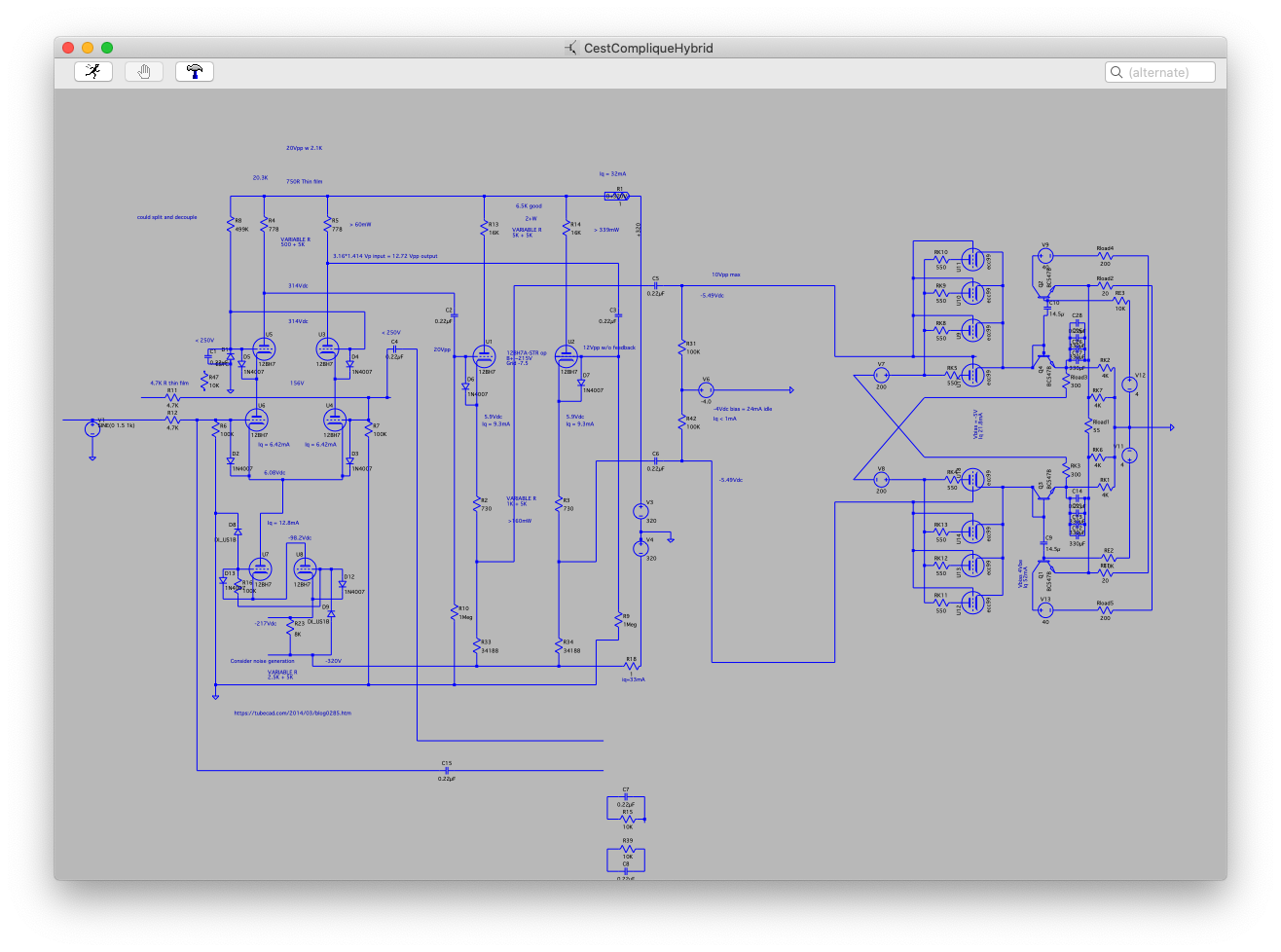Click the '750R Thin film' comment
The height and width of the screenshot is (952, 1281).
pyautogui.click(x=305, y=181)
